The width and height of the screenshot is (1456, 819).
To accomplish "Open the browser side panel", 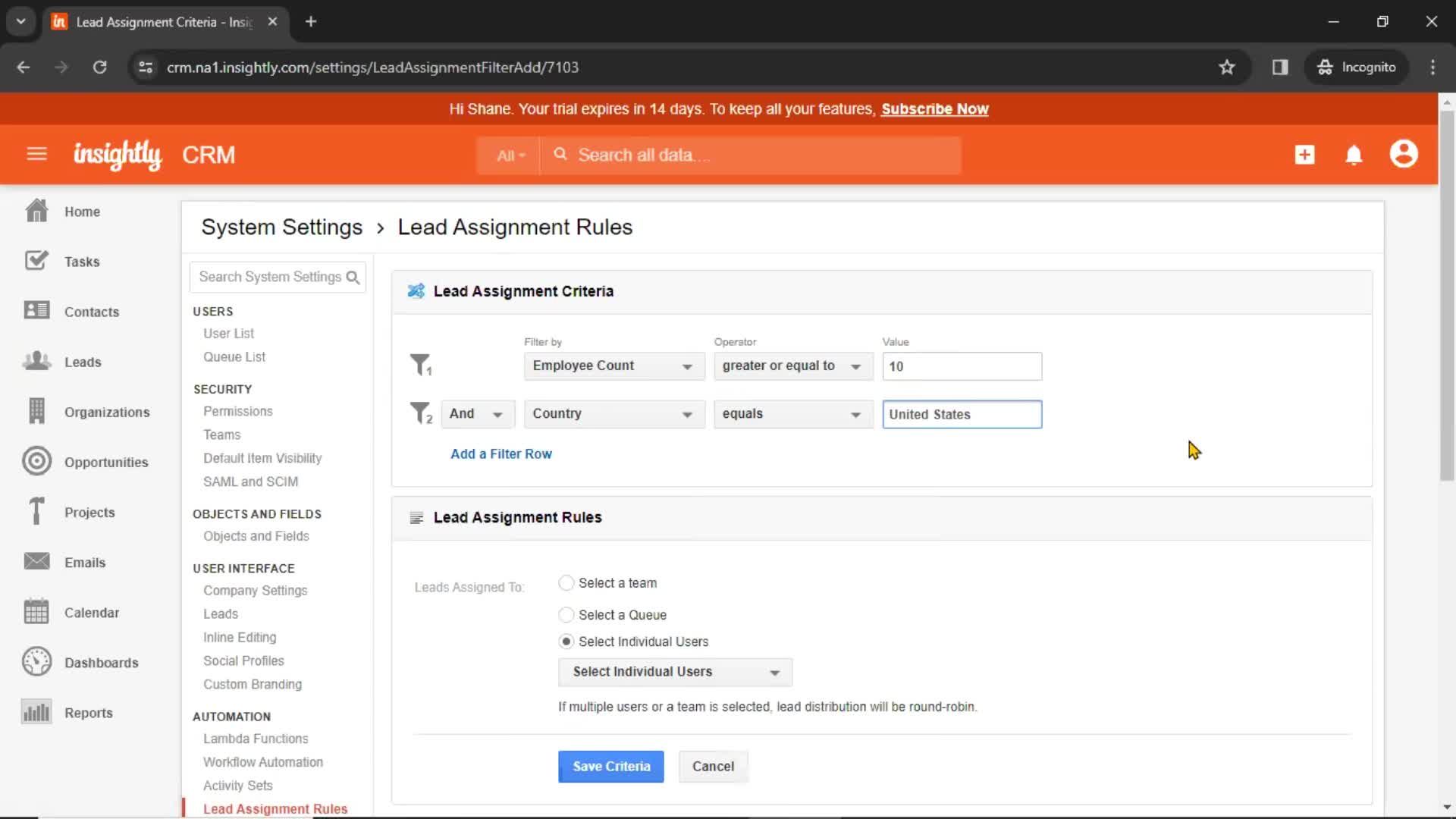I will coord(1280,67).
